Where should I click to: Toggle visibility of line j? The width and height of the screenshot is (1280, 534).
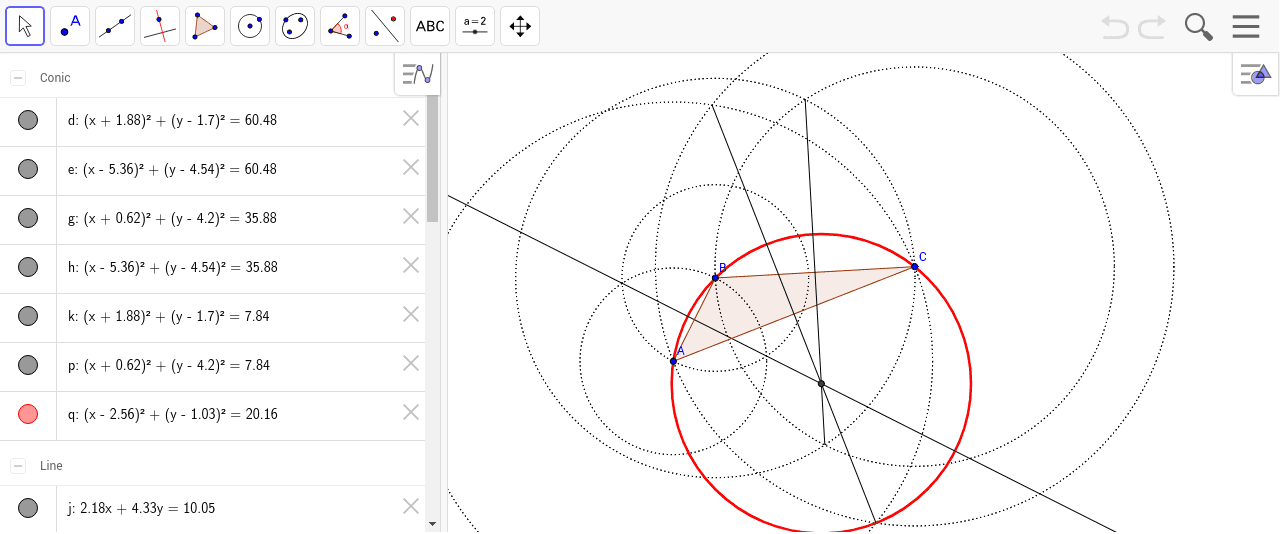pos(28,508)
